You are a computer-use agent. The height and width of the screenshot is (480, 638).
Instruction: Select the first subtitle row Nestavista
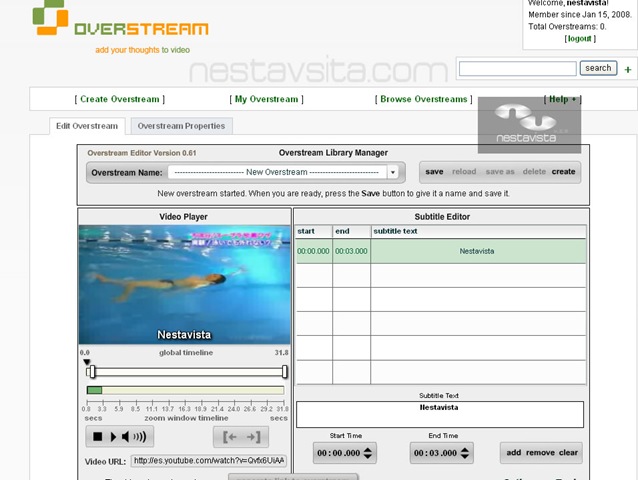tap(476, 251)
